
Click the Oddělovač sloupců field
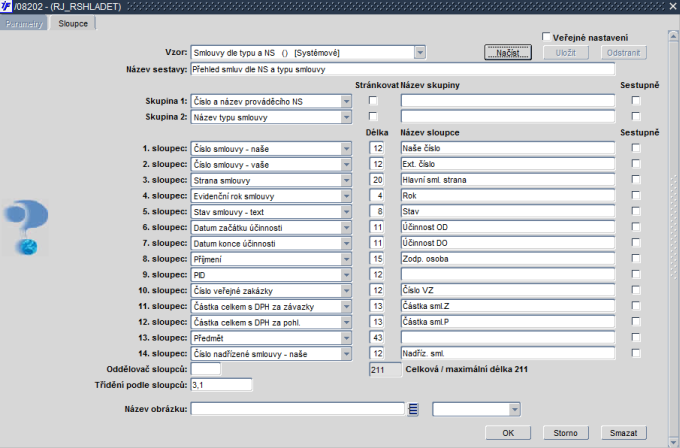(x=206, y=369)
